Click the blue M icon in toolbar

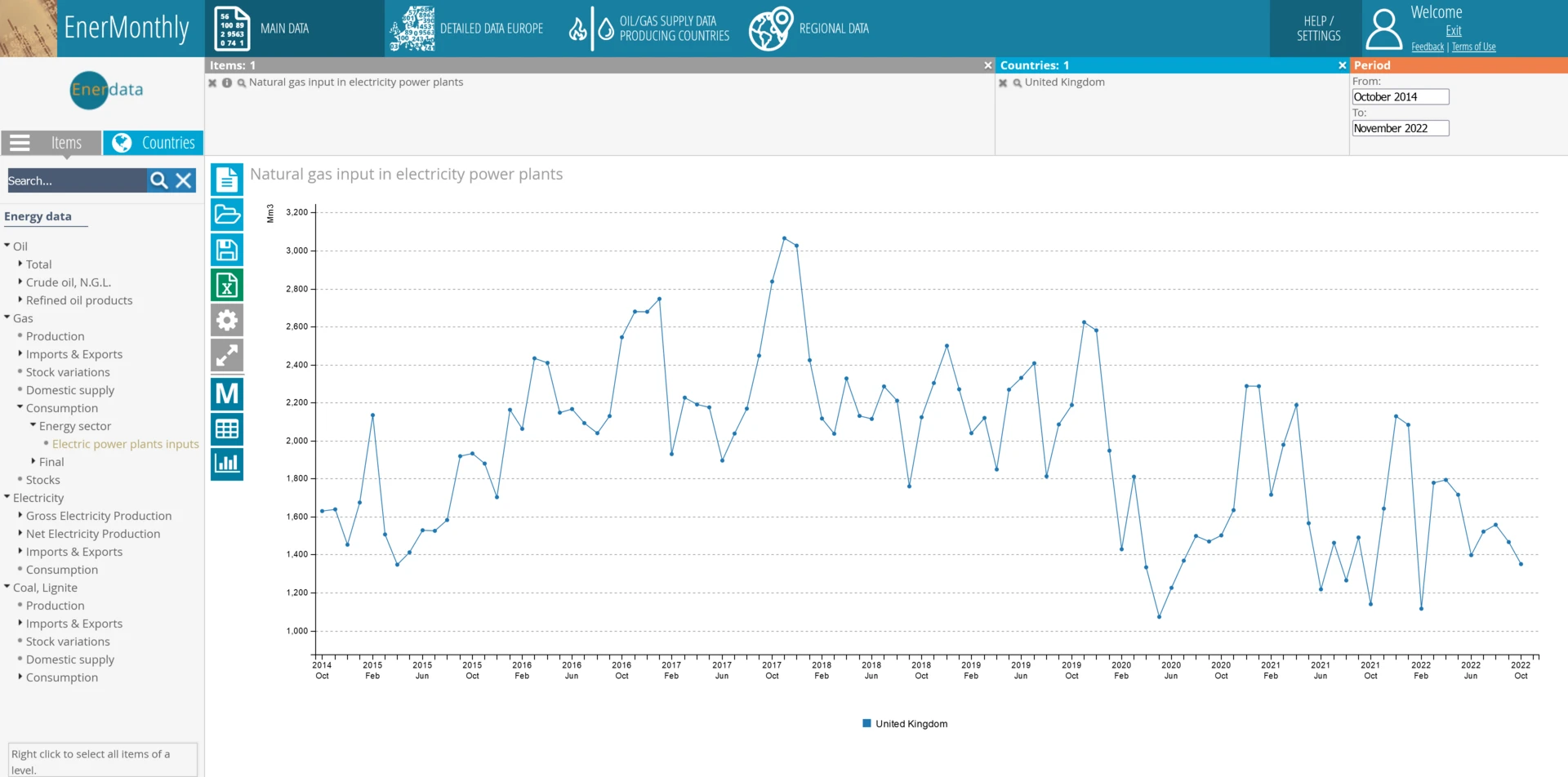(x=227, y=393)
